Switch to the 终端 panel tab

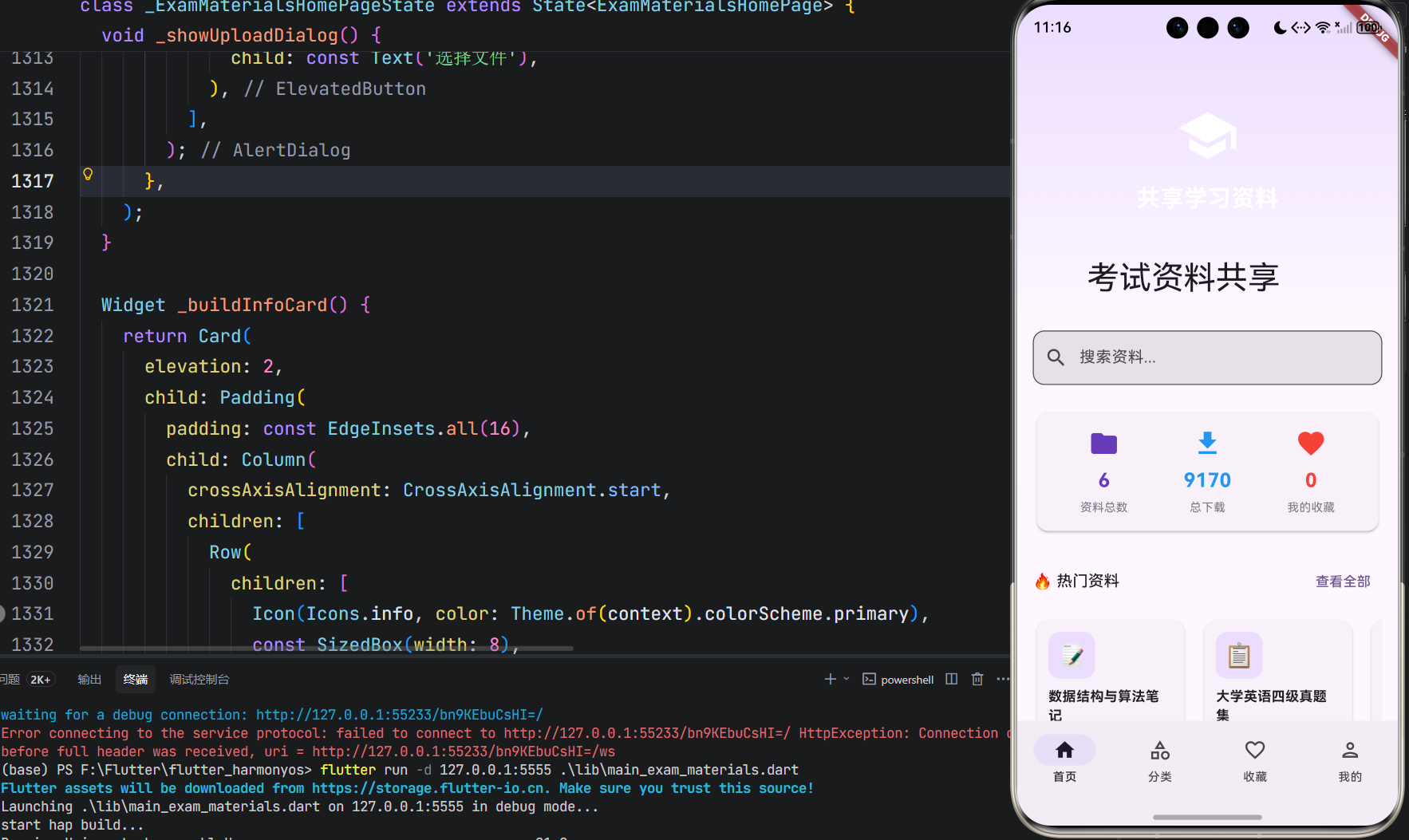(136, 680)
